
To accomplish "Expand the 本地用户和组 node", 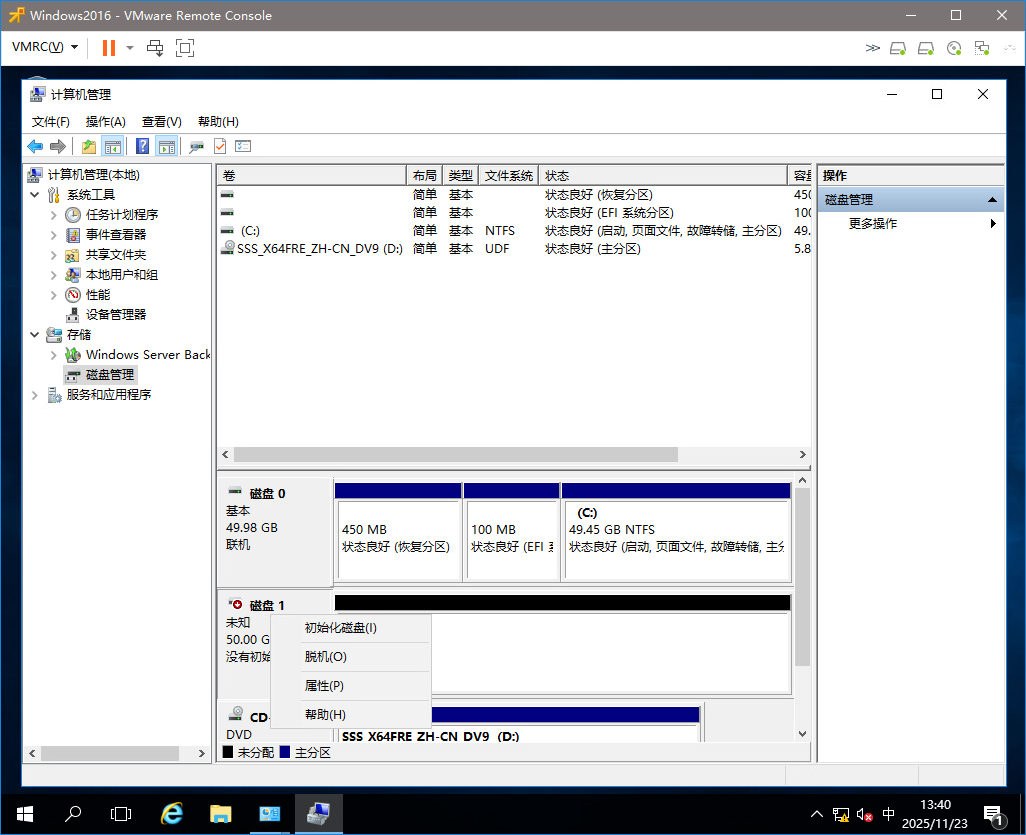I will (x=54, y=275).
